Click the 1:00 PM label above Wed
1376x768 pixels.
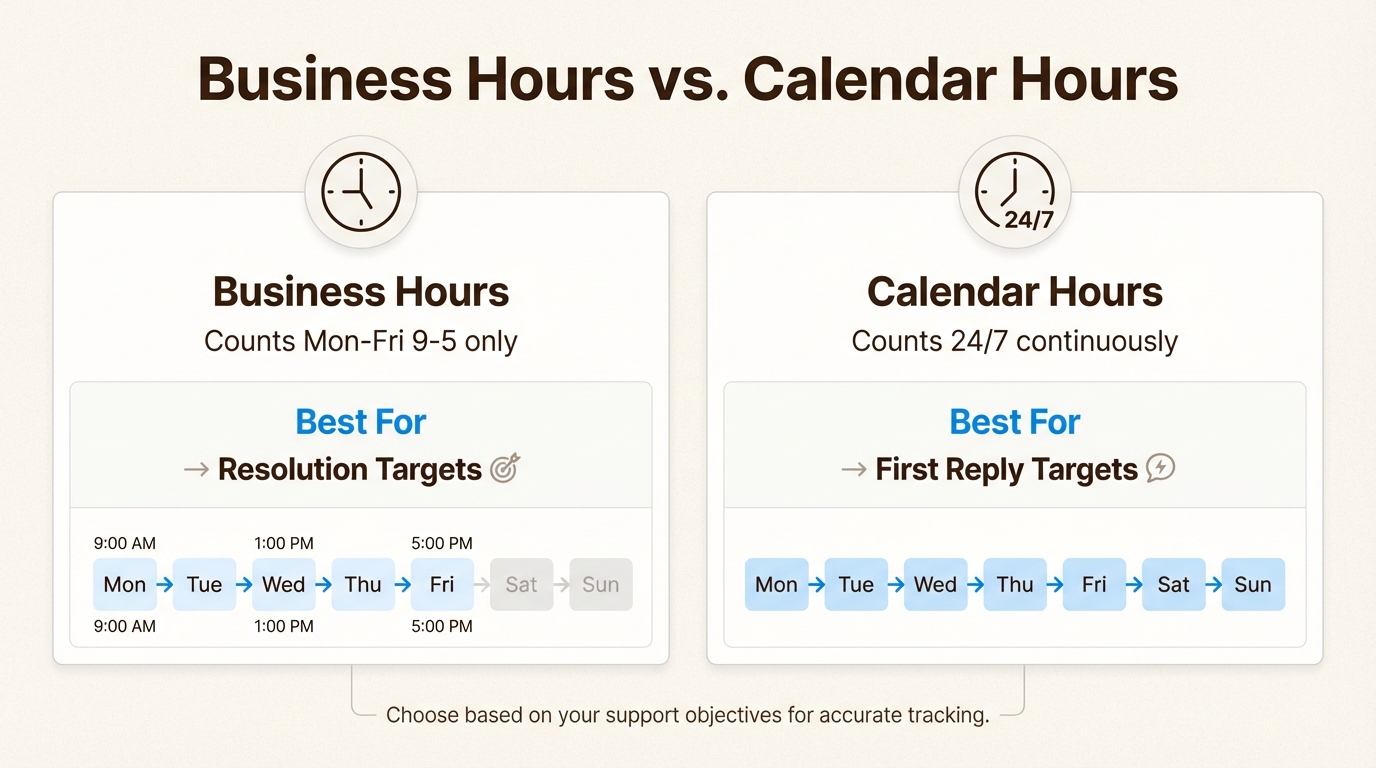(x=284, y=544)
